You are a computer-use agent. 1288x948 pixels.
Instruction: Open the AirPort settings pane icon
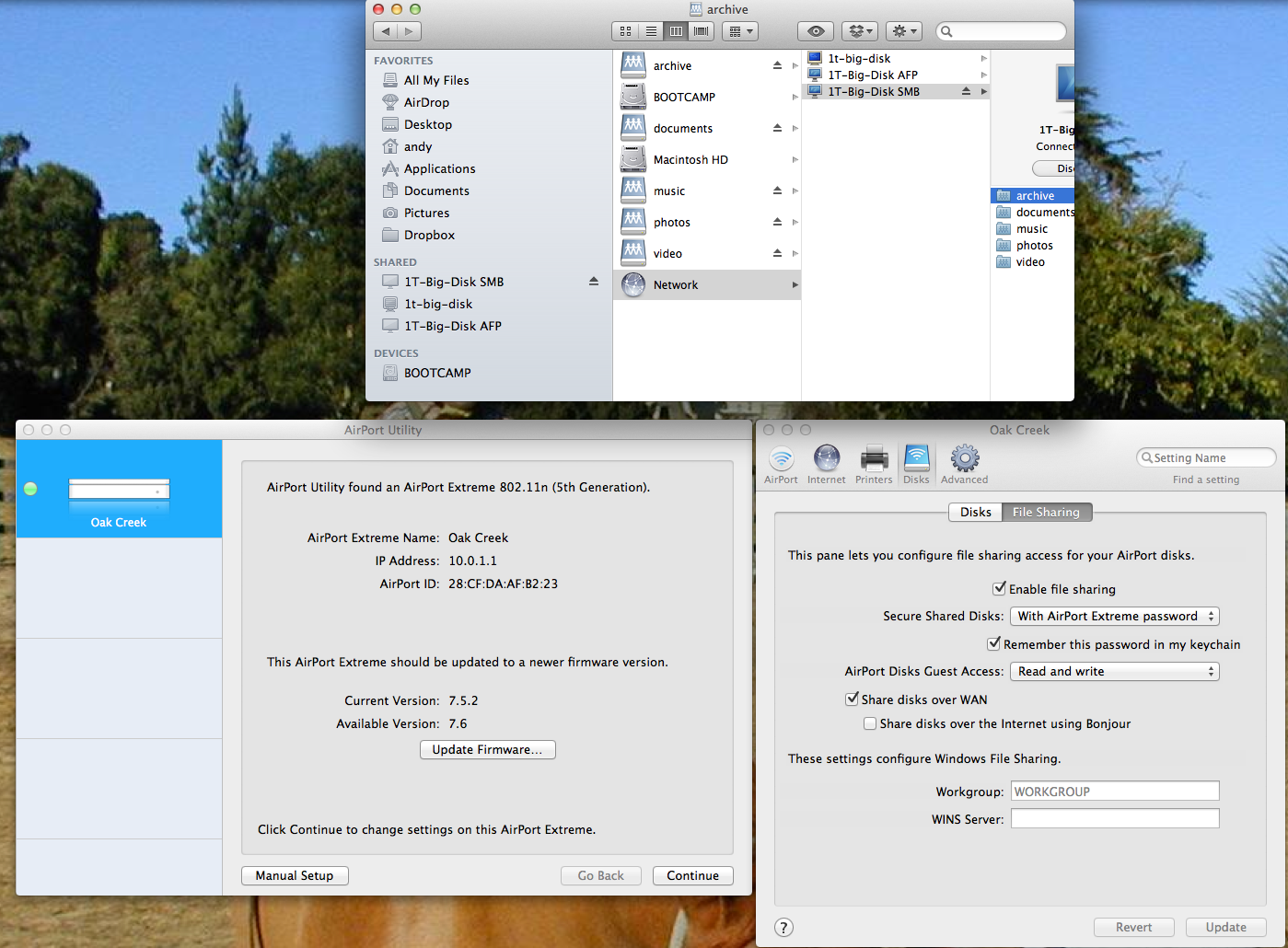point(781,465)
